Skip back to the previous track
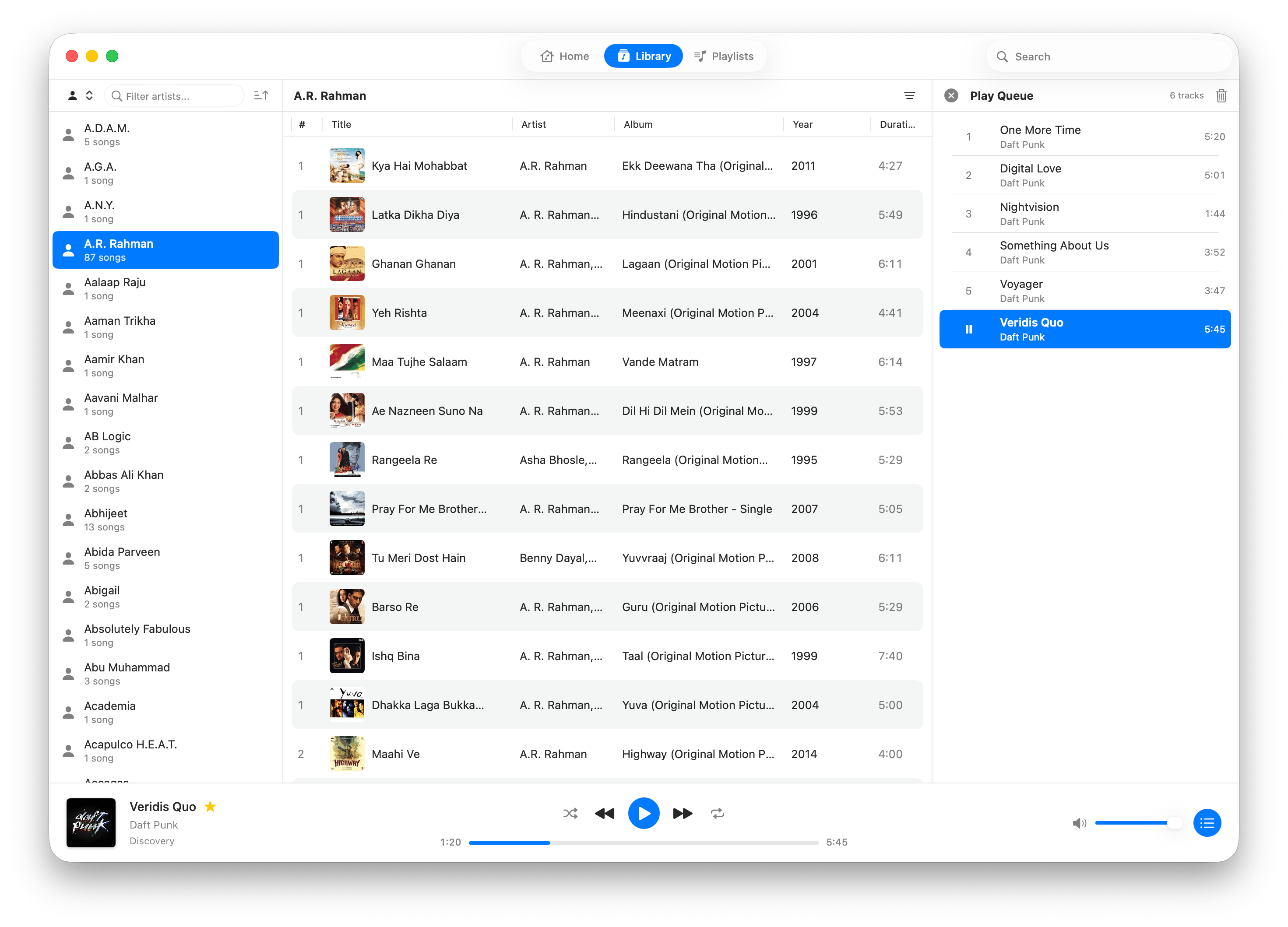Screen dimensions: 1288x927 (x=604, y=813)
